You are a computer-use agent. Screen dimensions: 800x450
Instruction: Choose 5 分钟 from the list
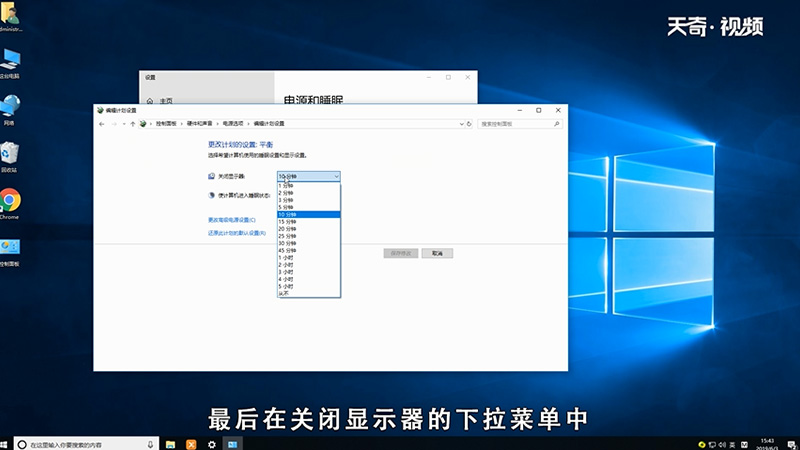click(309, 207)
